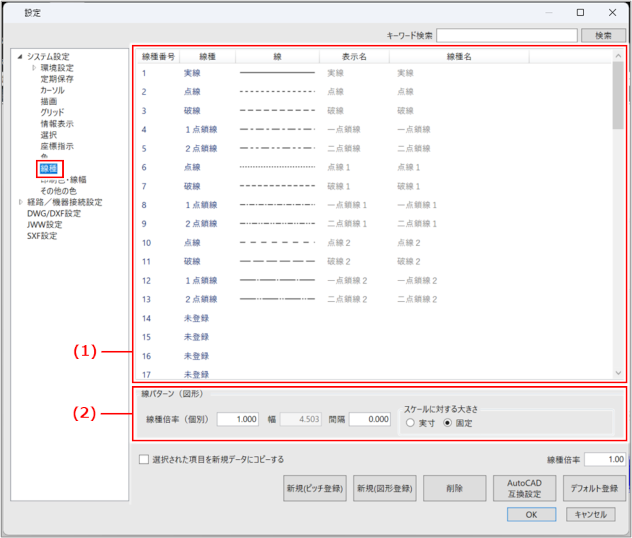Select the 実寸 radio button
The image size is (632, 538).
[x=411, y=423]
